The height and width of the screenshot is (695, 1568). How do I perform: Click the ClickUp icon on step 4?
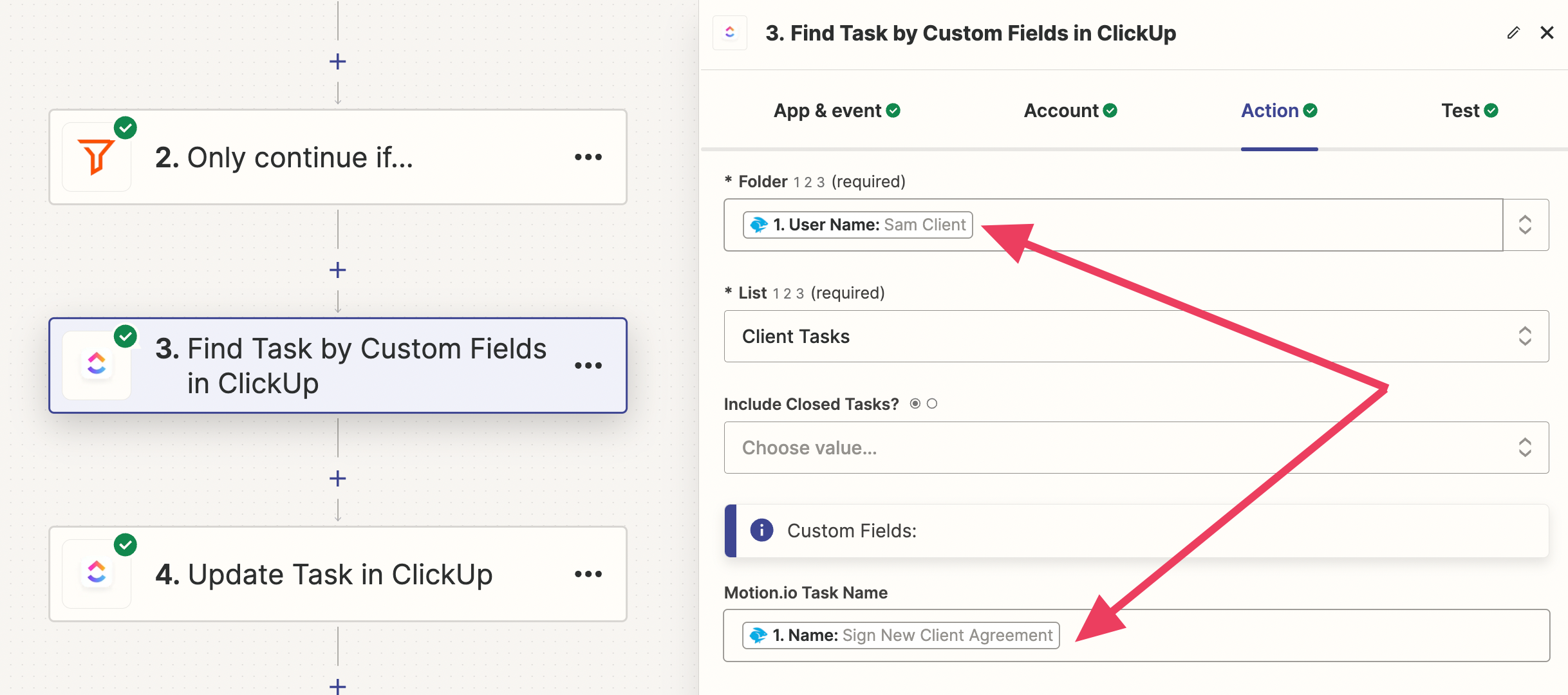coord(97,573)
